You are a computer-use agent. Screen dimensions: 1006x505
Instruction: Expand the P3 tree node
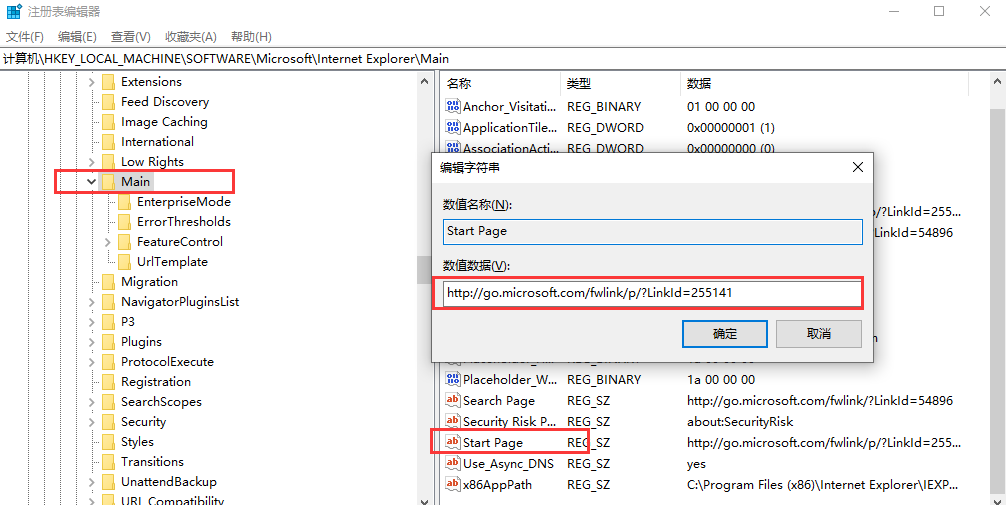(91, 321)
